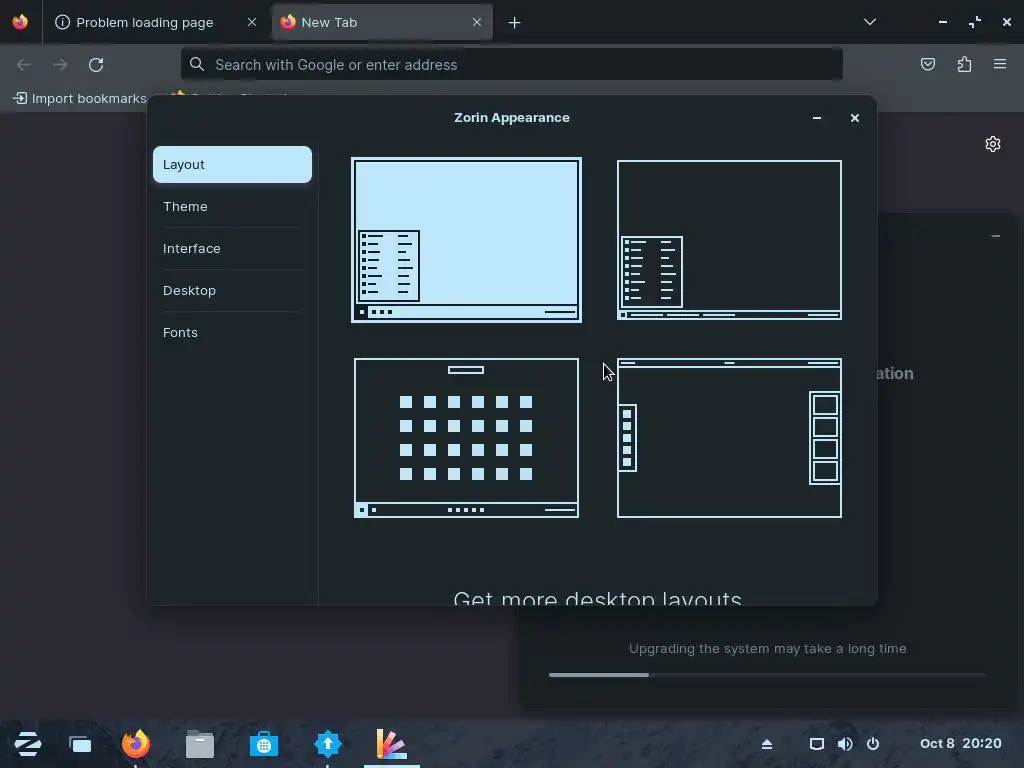Viewport: 1024px width, 768px height.
Task: Close the New Tab browser tab
Action: click(477, 22)
